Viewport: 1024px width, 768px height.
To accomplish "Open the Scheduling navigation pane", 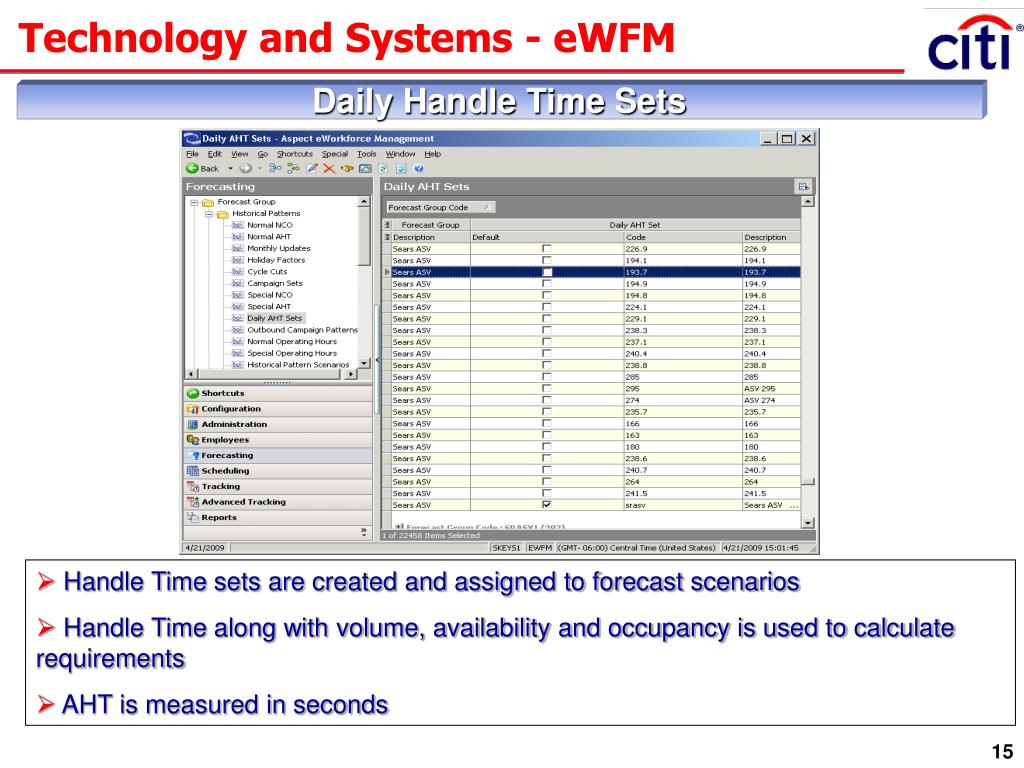I will (278, 471).
